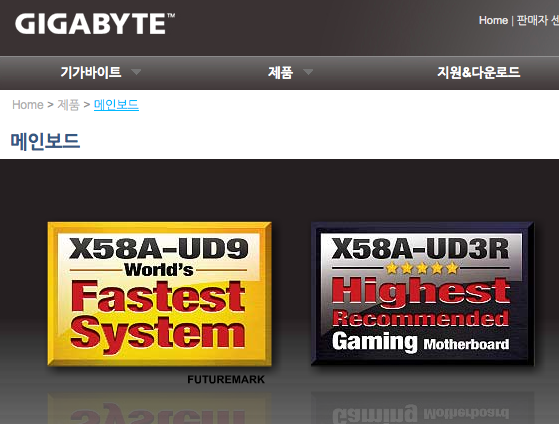Open the X58A-UD9 Fastest System banner

click(x=159, y=294)
